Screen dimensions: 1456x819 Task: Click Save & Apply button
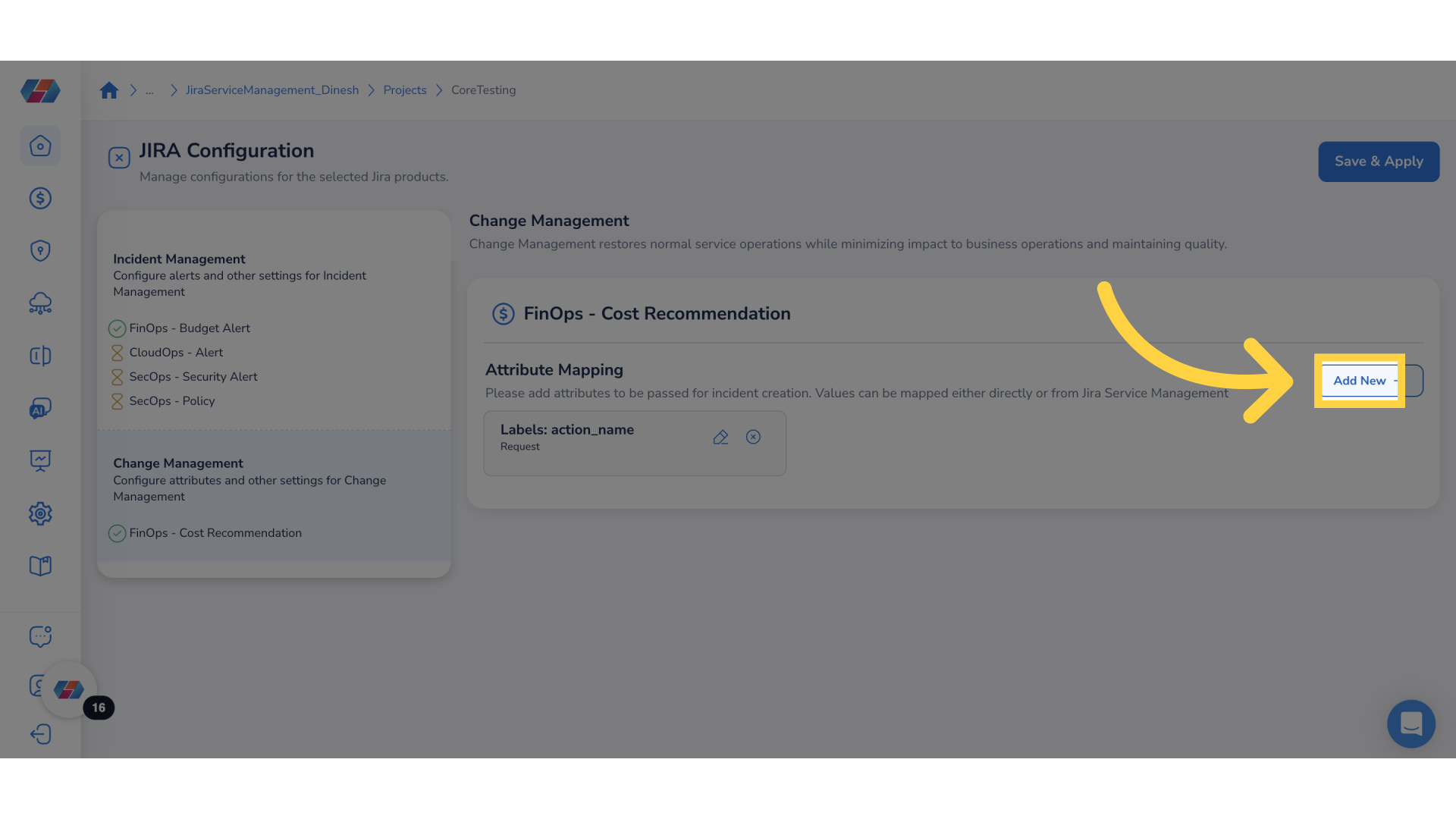coord(1379,162)
